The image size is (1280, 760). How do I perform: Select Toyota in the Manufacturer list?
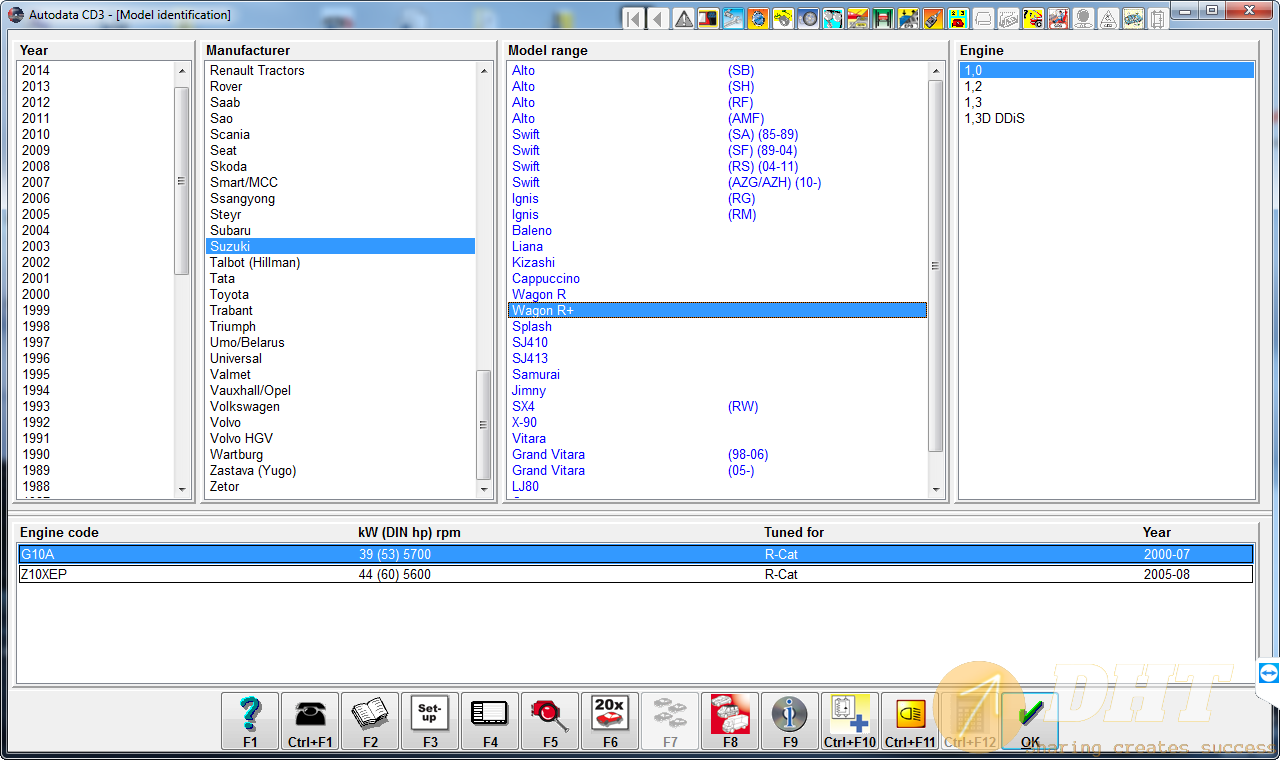pos(229,294)
